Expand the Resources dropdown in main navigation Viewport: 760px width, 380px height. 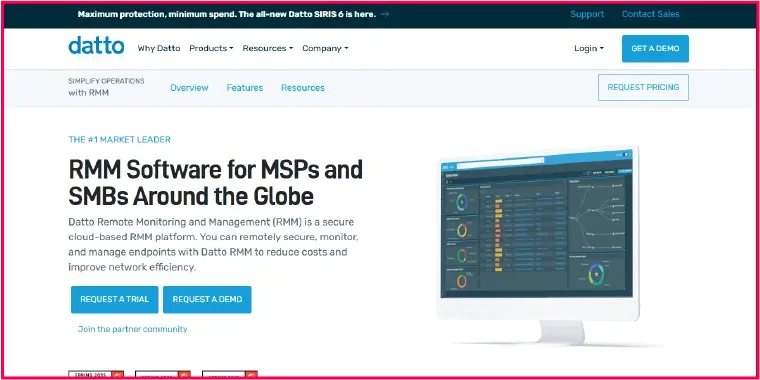[268, 48]
